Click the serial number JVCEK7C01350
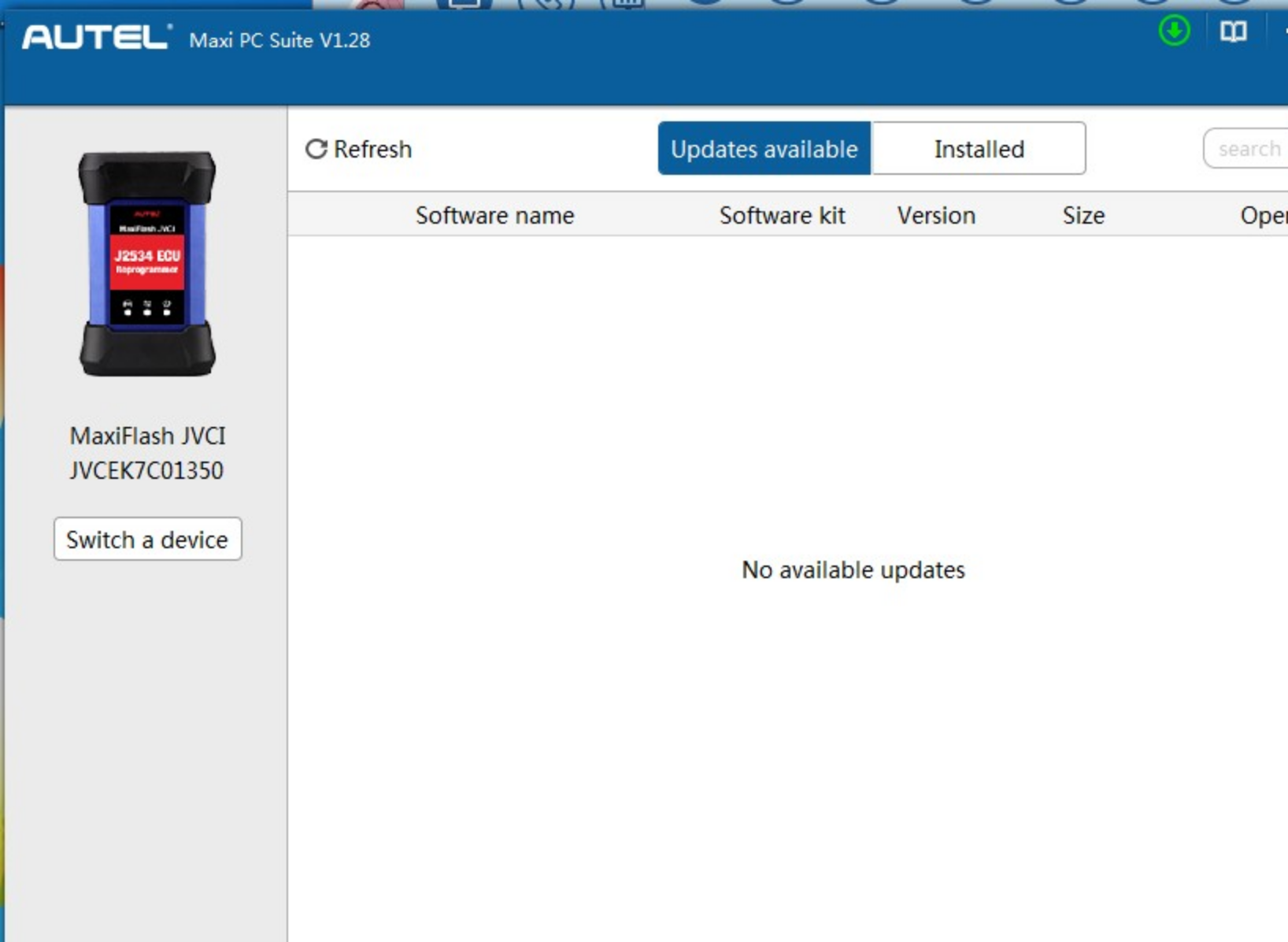The image size is (1288, 942). coord(146,470)
